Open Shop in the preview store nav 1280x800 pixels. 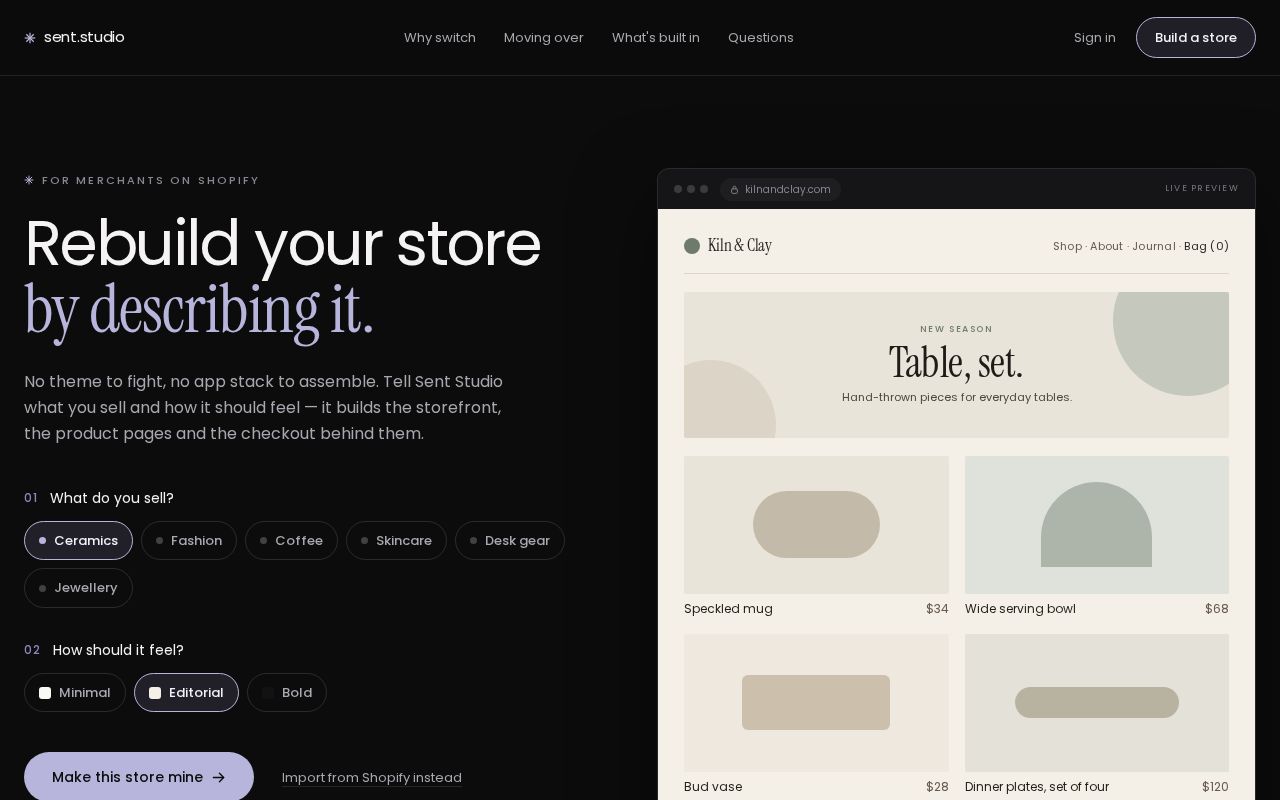coord(1067,246)
